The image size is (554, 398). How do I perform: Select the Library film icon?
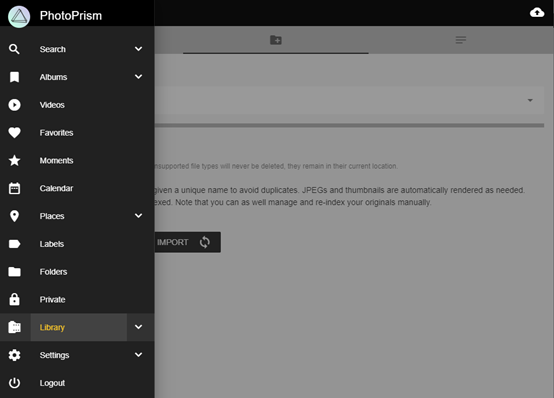tap(14, 327)
